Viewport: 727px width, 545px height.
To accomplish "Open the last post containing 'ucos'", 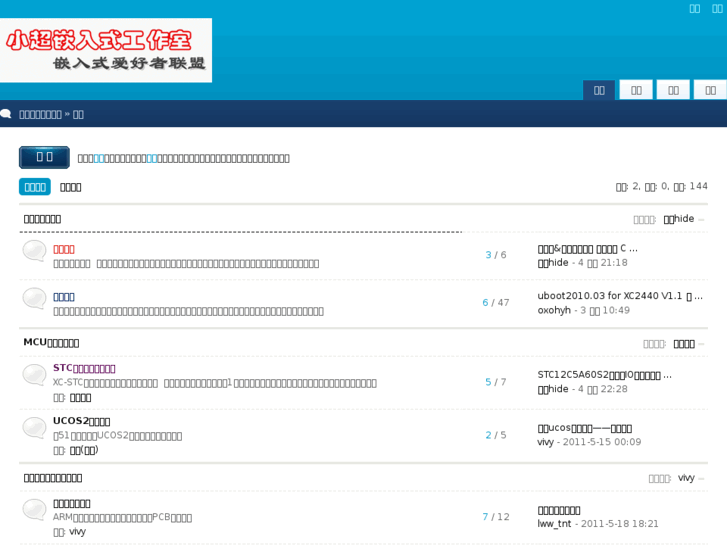I will [585, 428].
